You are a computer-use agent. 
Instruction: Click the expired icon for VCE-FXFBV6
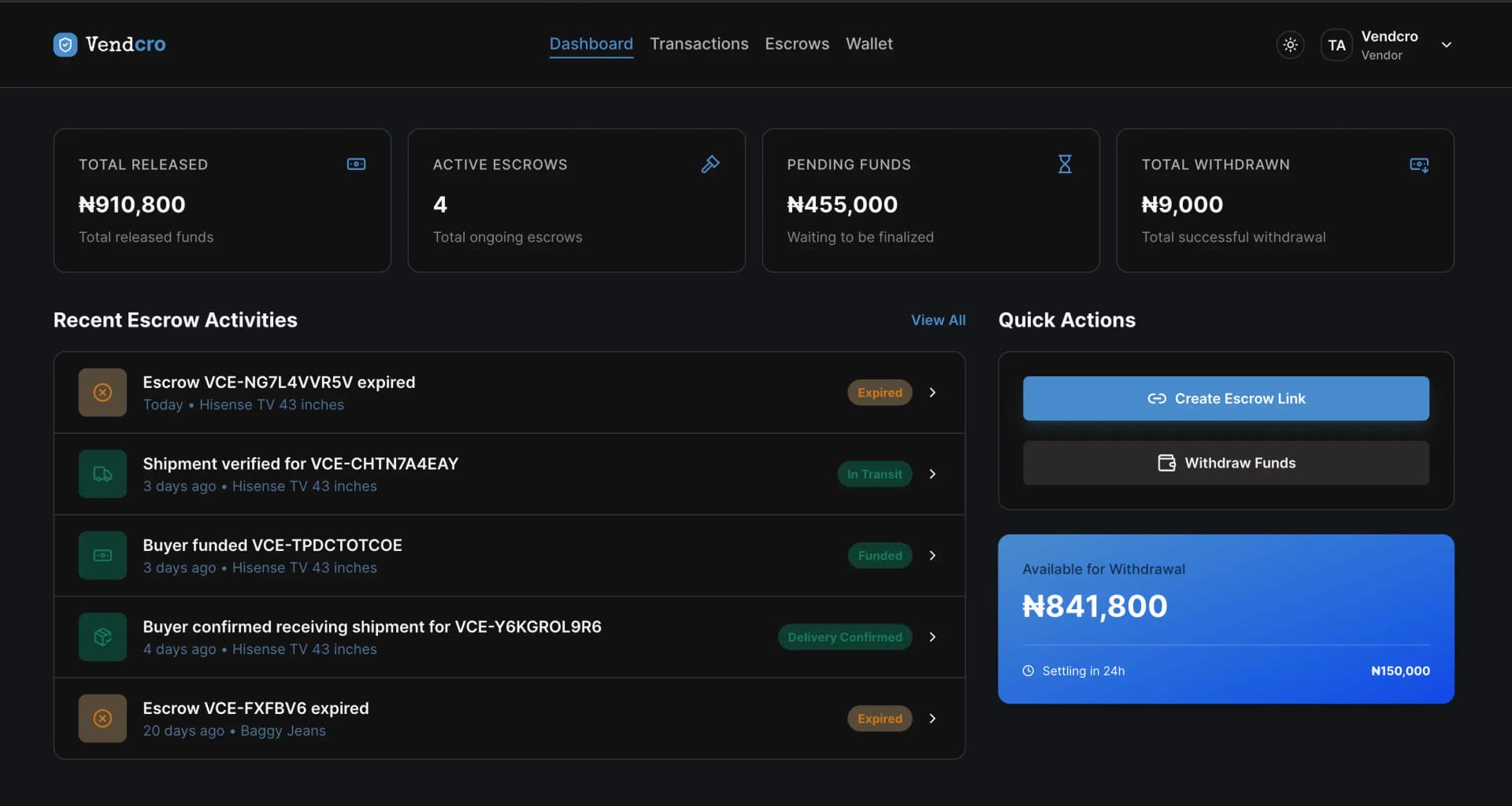click(x=102, y=719)
